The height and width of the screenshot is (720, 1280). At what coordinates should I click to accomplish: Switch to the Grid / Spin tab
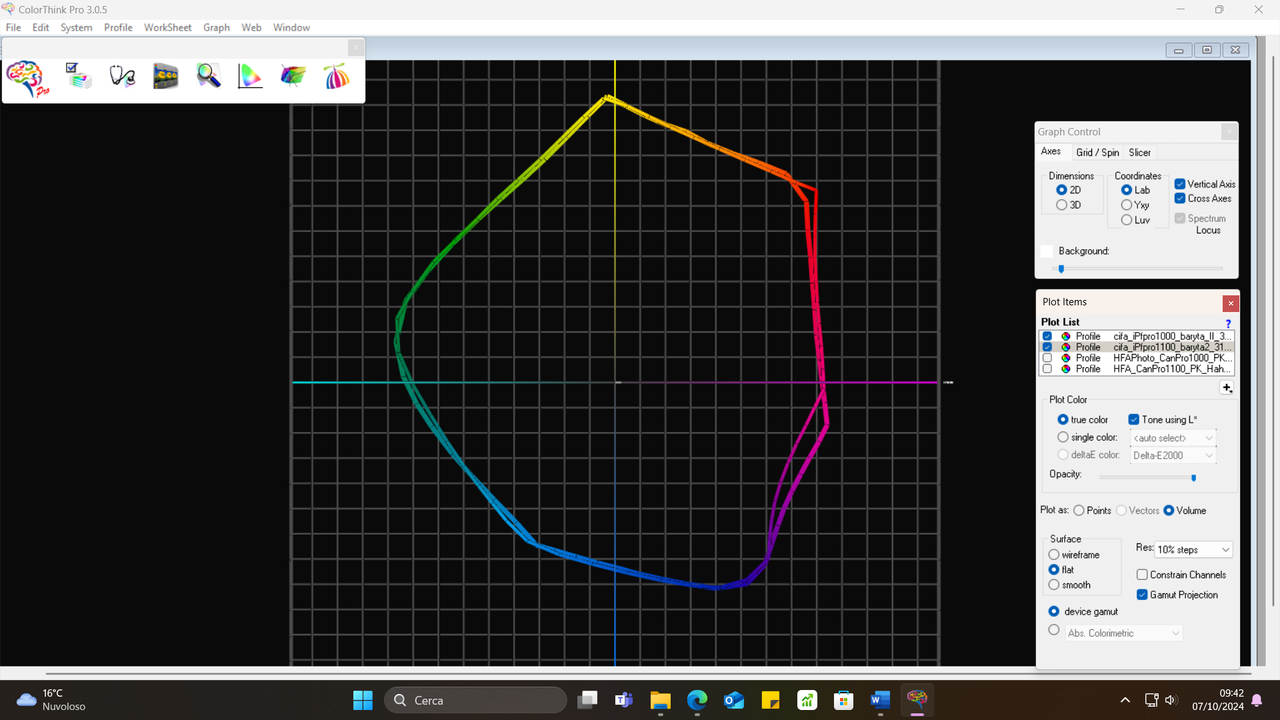[1097, 152]
